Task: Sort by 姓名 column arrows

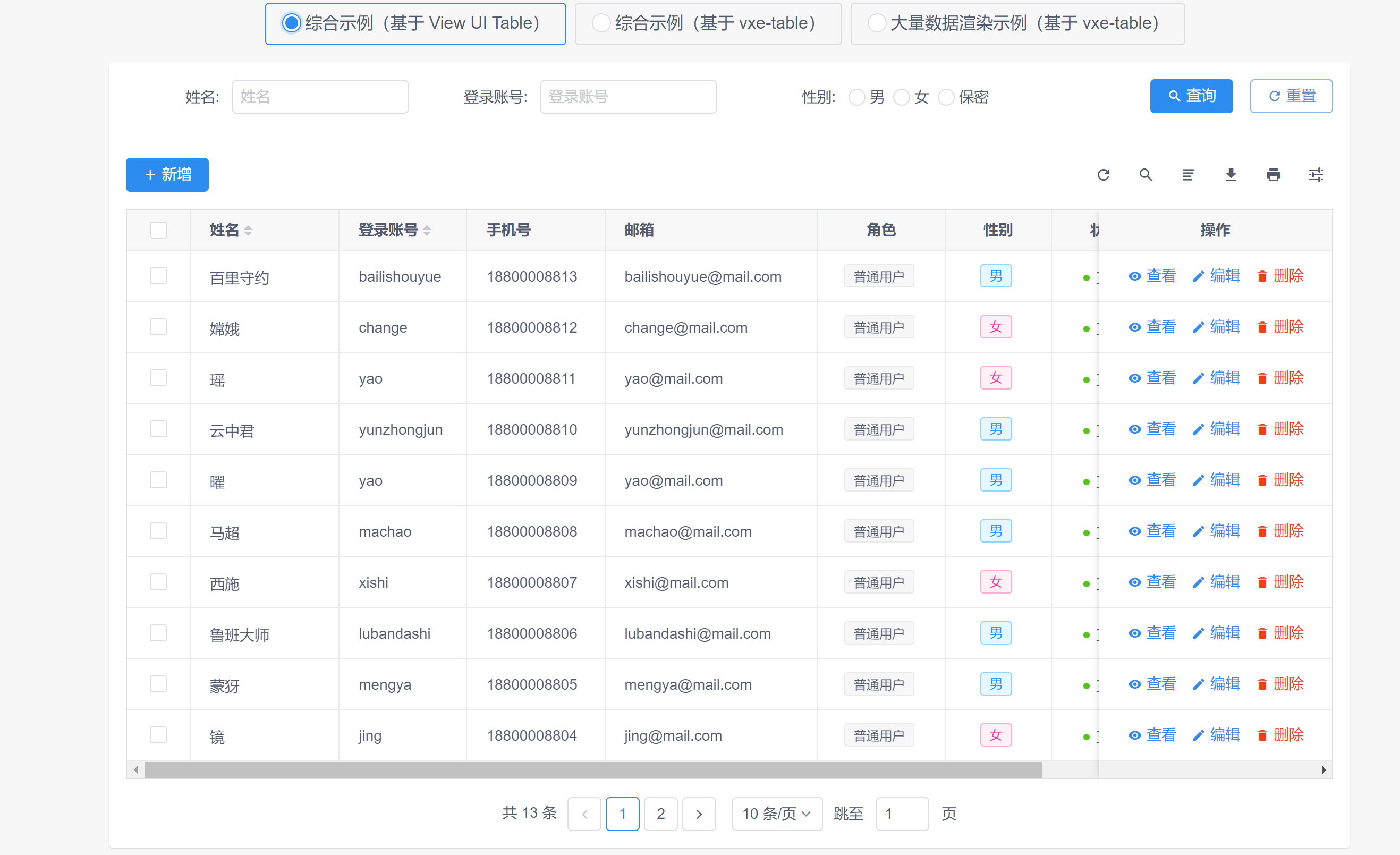Action: (248, 231)
